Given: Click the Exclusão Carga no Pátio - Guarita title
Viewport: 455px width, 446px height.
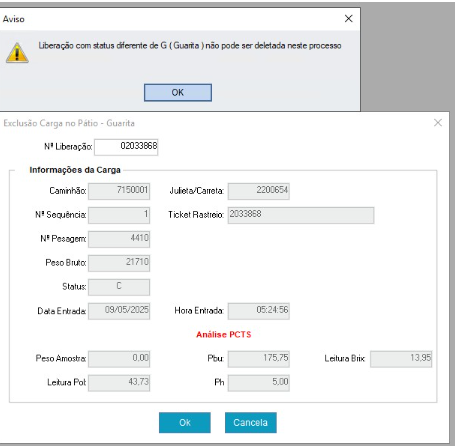Looking at the screenshot, I should click(x=69, y=123).
